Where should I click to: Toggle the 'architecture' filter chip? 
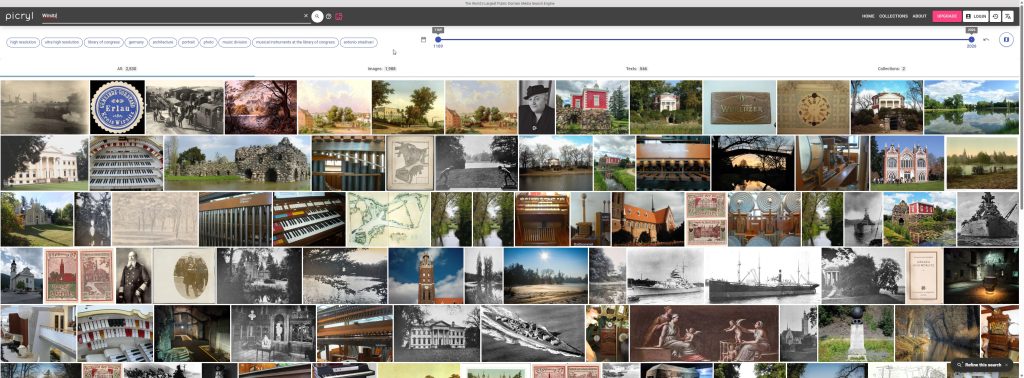[x=162, y=42]
